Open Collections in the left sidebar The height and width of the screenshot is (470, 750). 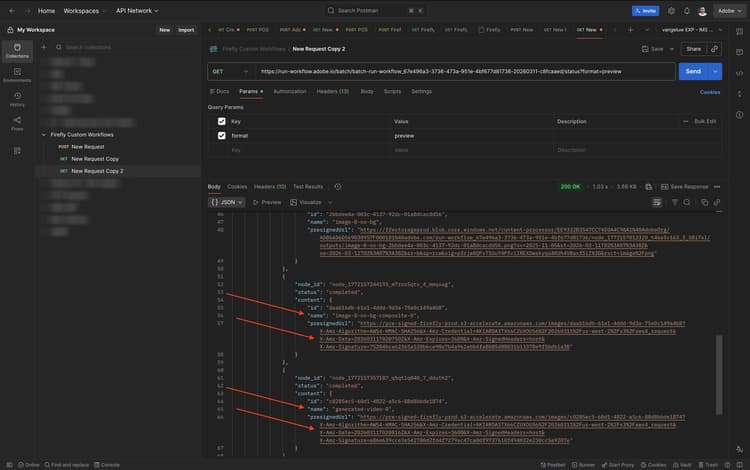17,51
